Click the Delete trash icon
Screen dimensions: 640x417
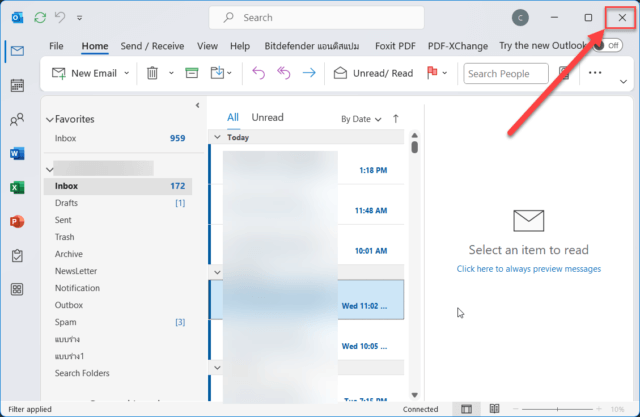[152, 73]
